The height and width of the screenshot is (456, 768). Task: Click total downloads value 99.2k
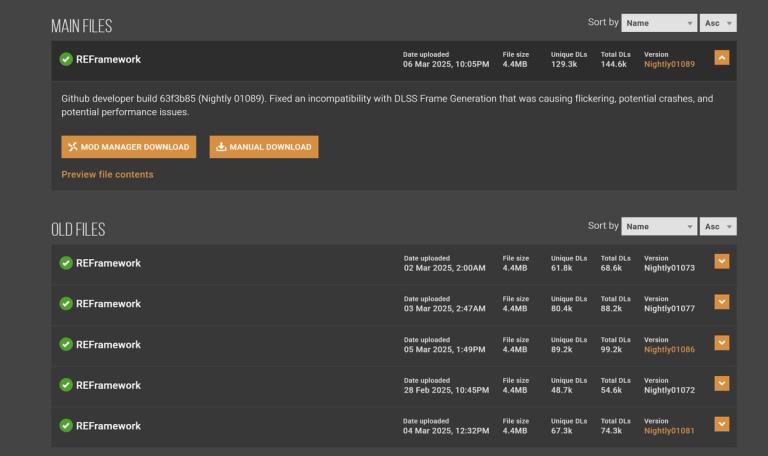tap(611, 350)
